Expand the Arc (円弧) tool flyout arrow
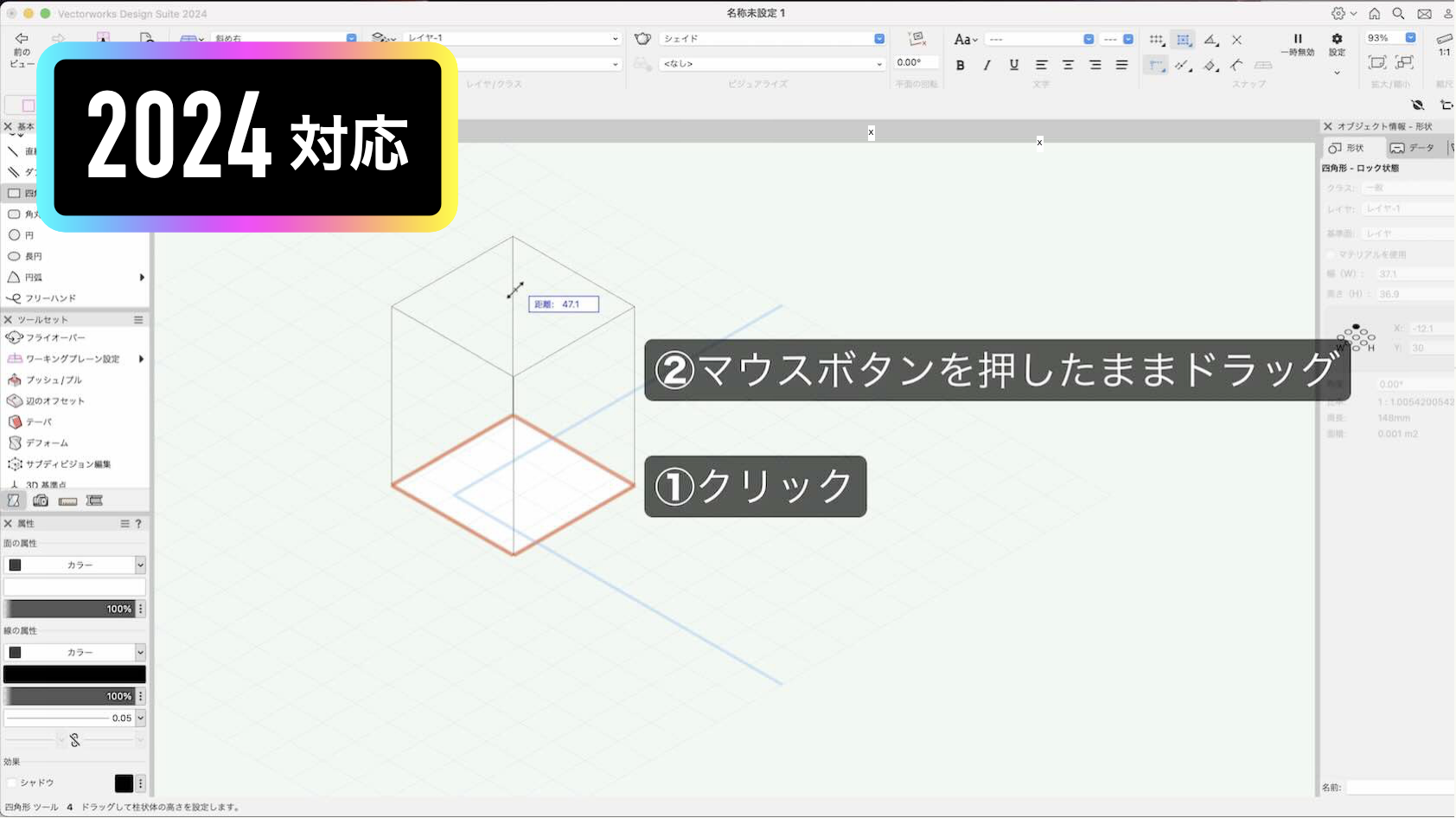Image resolution: width=1456 pixels, height=818 pixels. 142,278
